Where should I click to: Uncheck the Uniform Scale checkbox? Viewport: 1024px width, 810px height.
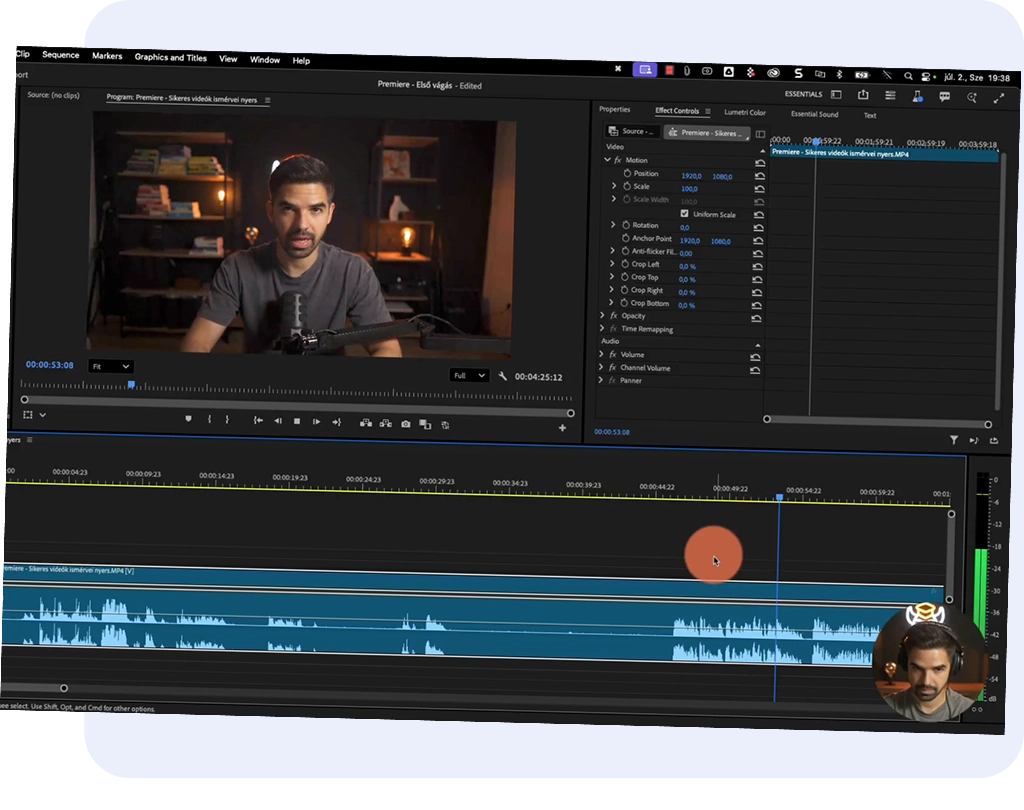[x=684, y=214]
